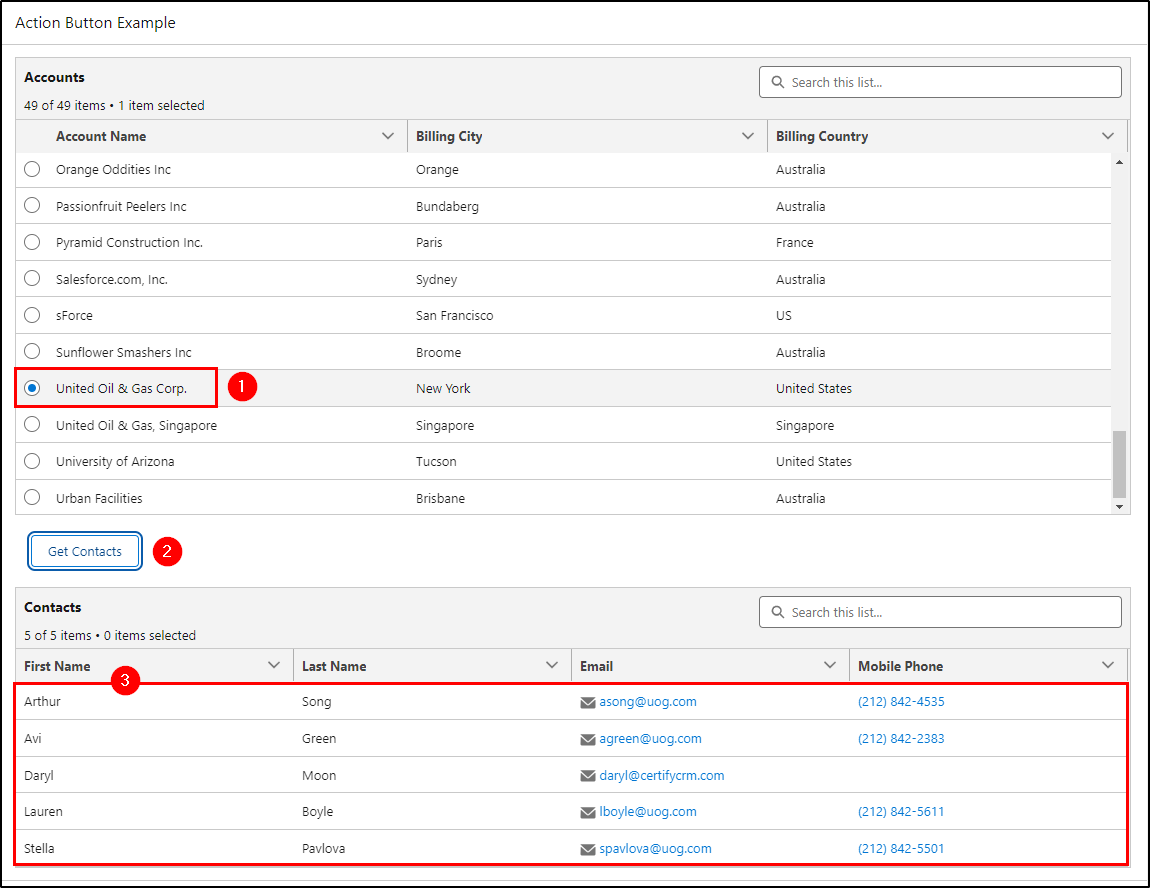This screenshot has height=888, width=1150.
Task: Sort by the Billing Country column header
Action: pos(822,136)
